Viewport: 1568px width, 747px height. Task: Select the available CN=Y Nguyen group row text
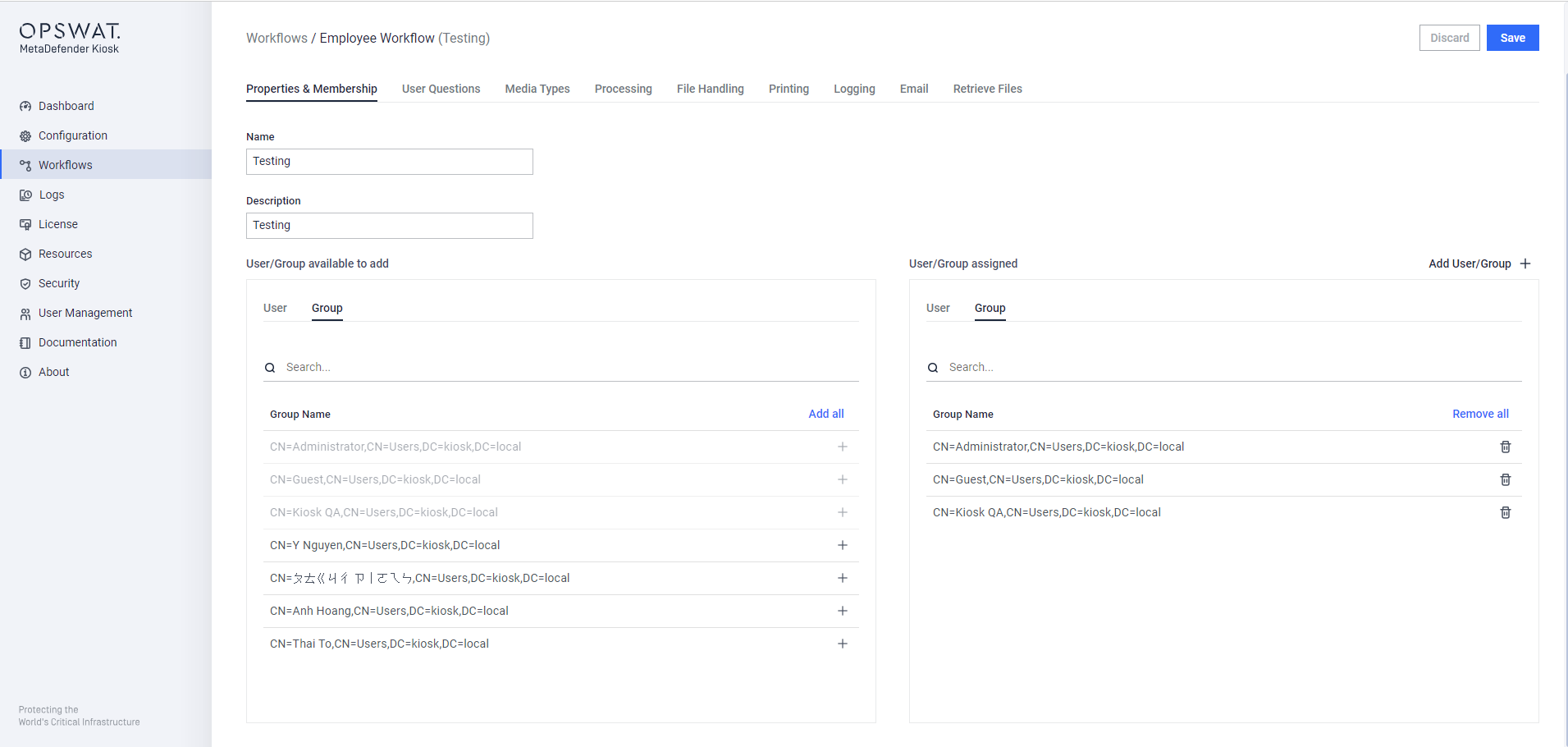(385, 545)
